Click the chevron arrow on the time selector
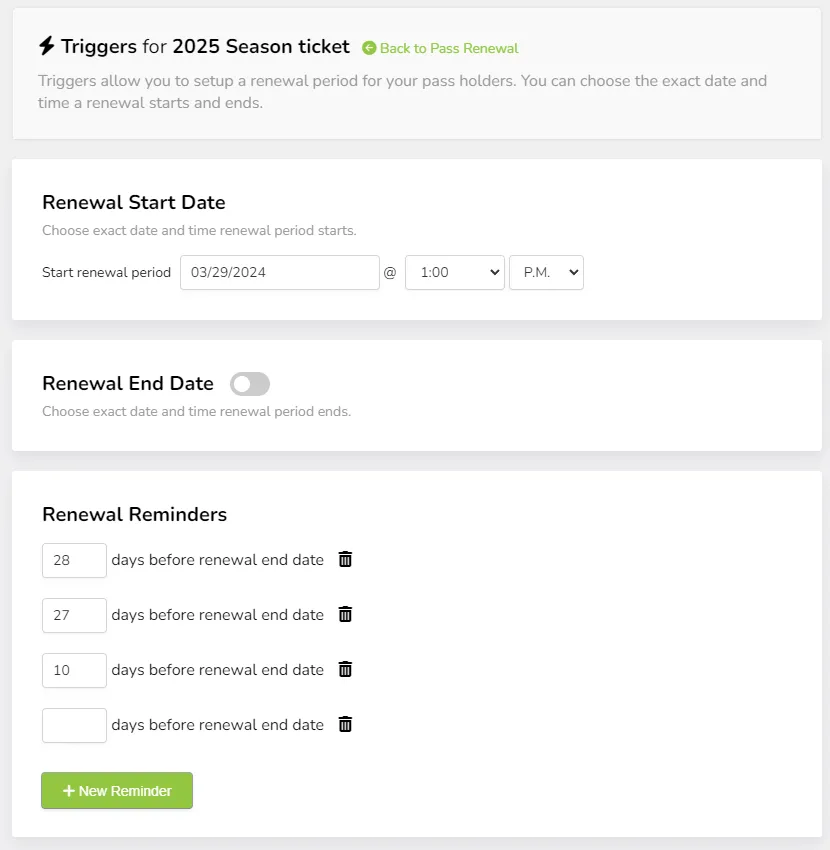The height and width of the screenshot is (850, 830). (x=494, y=272)
